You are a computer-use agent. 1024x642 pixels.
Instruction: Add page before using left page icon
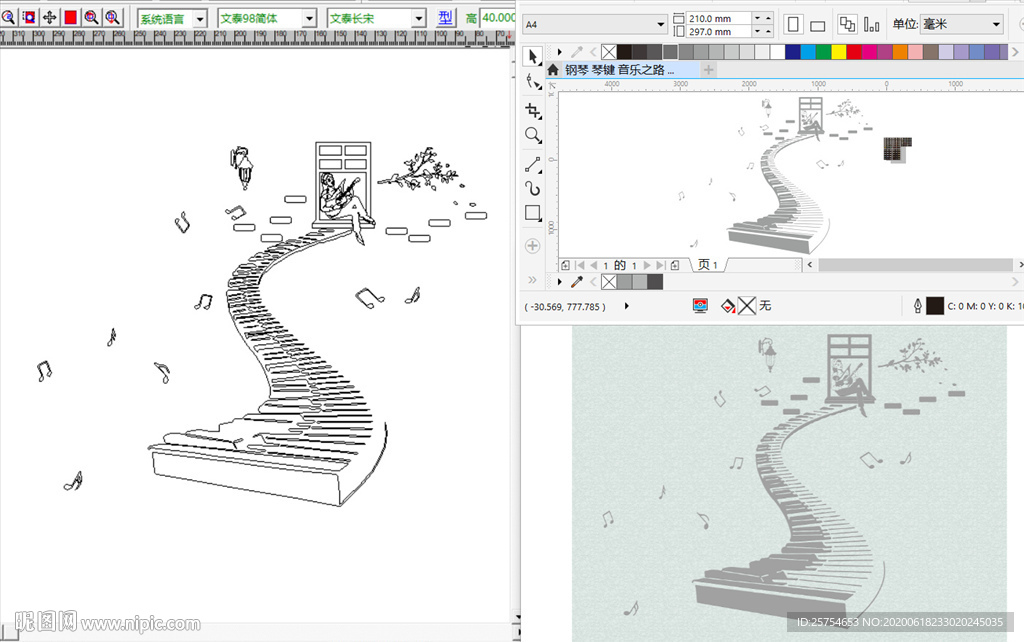(566, 265)
